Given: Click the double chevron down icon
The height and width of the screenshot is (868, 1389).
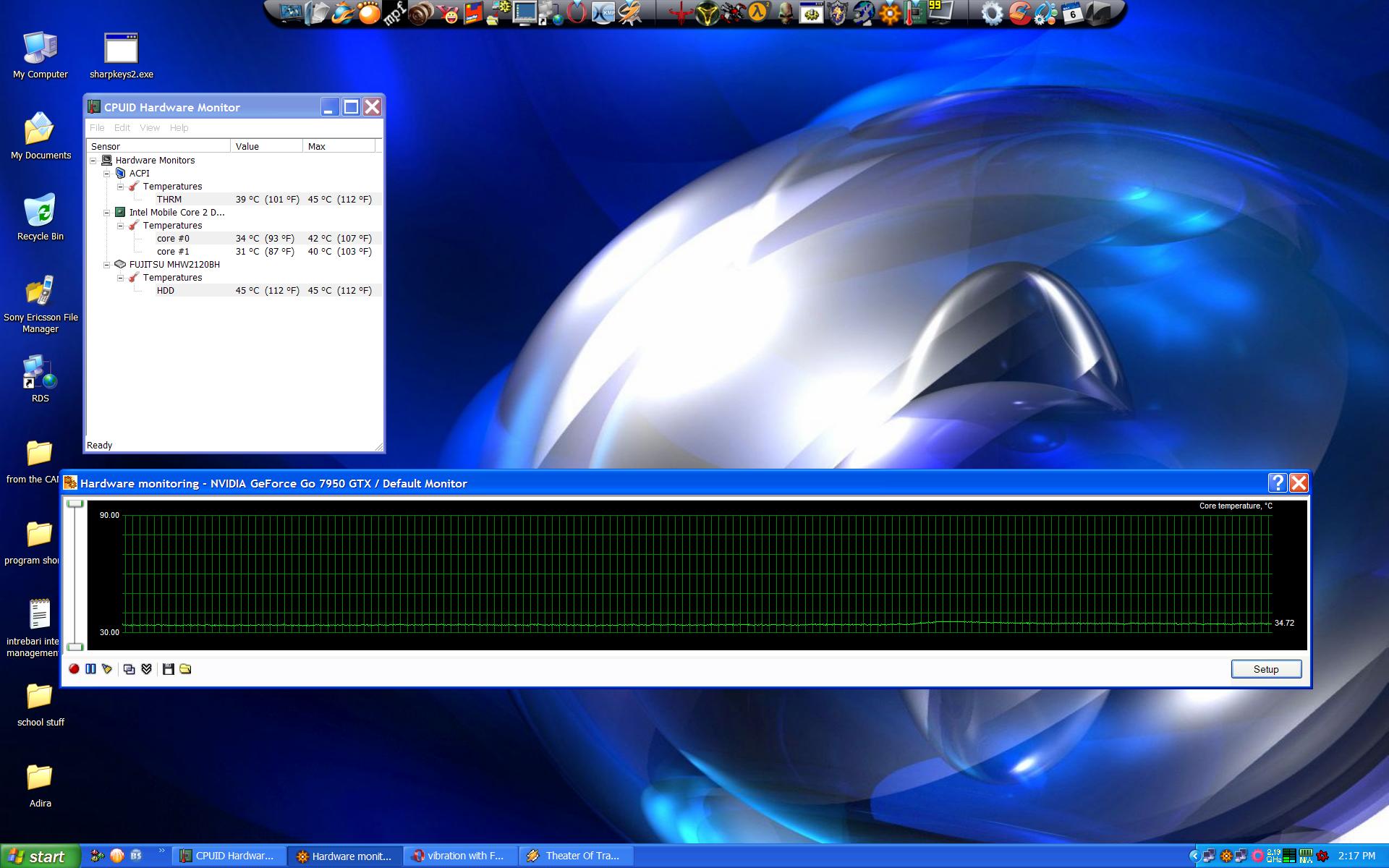Looking at the screenshot, I should (x=147, y=669).
